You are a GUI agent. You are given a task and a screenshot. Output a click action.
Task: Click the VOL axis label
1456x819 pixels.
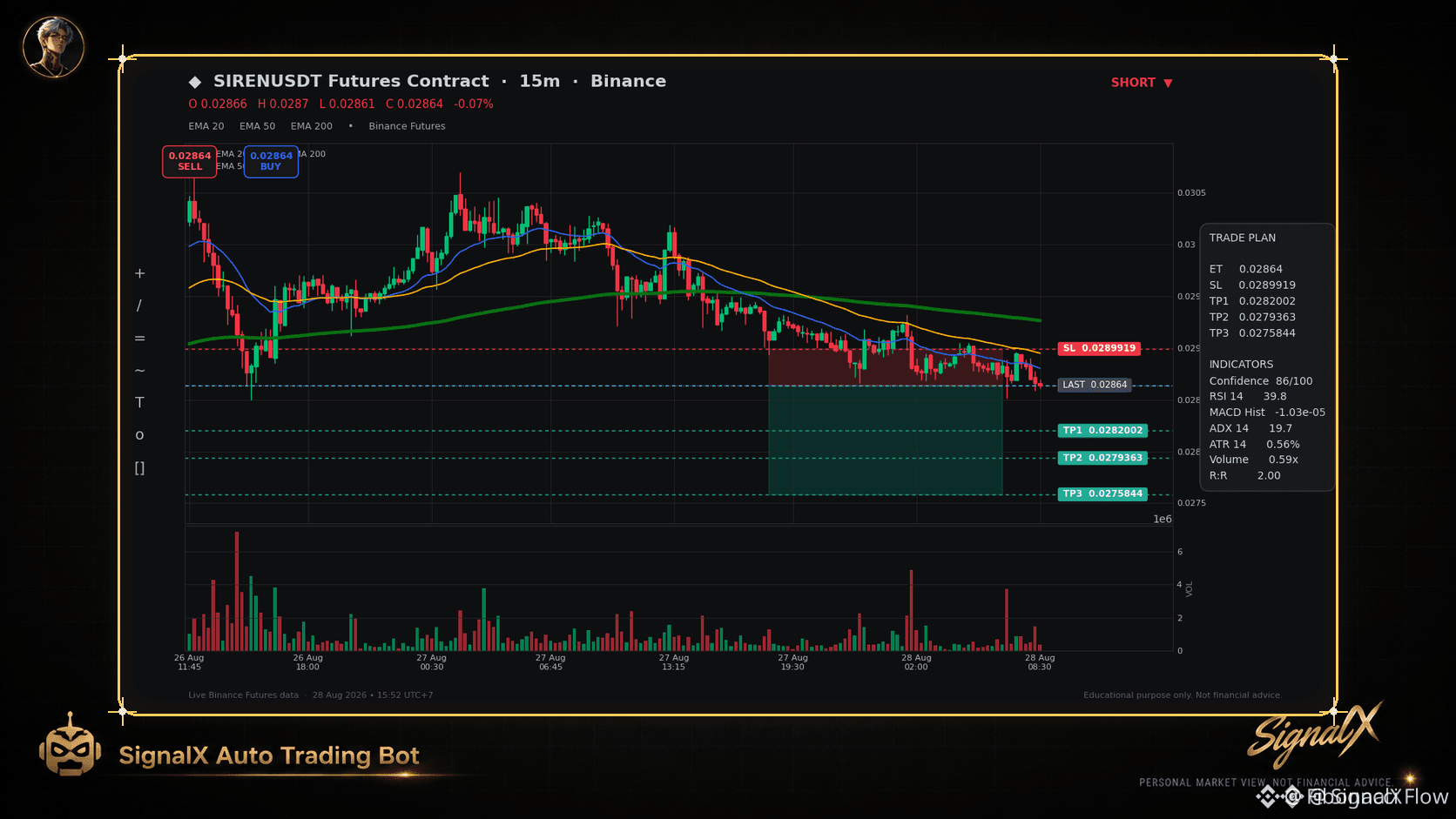click(1190, 589)
